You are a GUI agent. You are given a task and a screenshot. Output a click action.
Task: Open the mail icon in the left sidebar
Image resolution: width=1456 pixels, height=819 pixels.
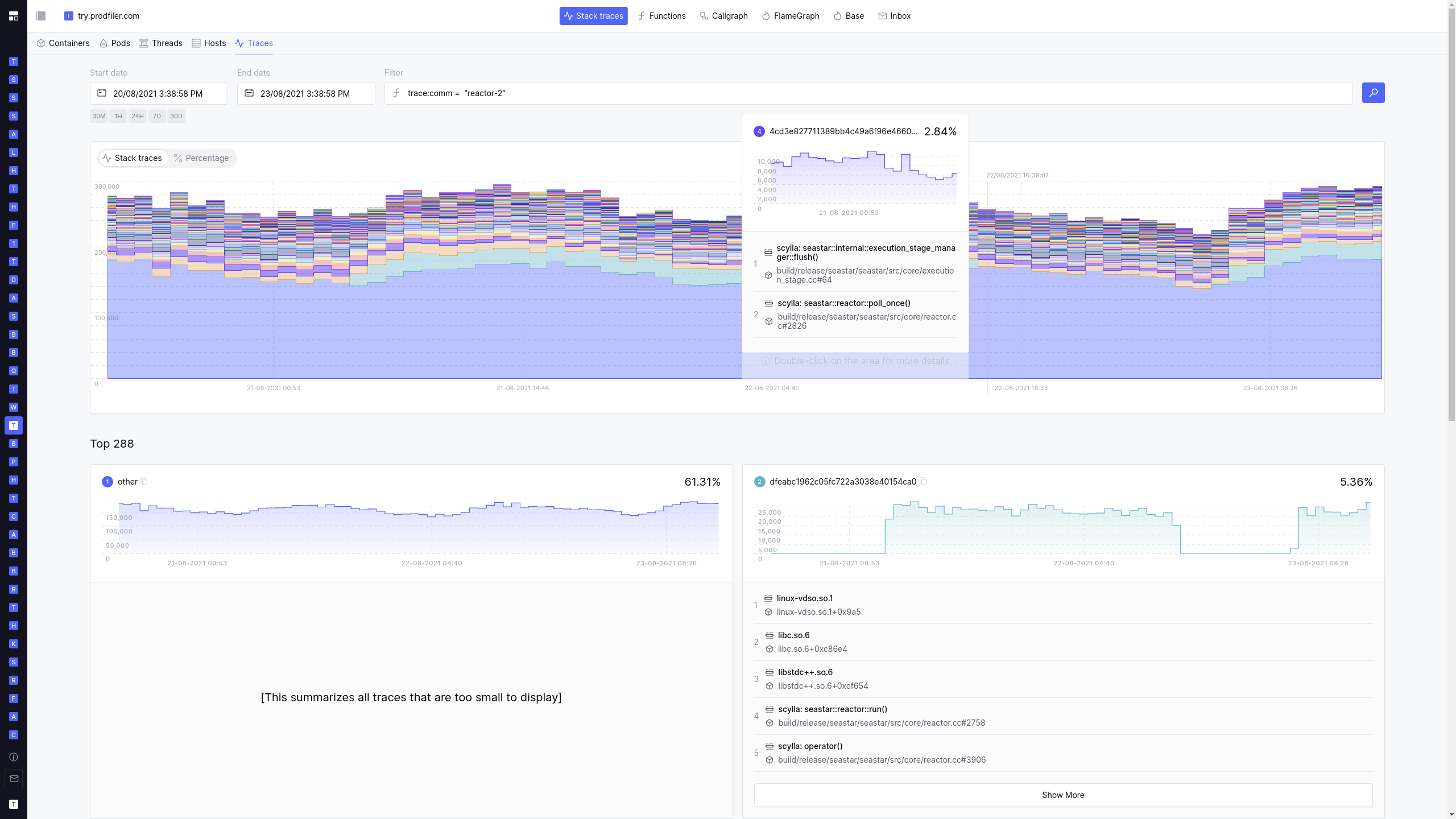[14, 779]
